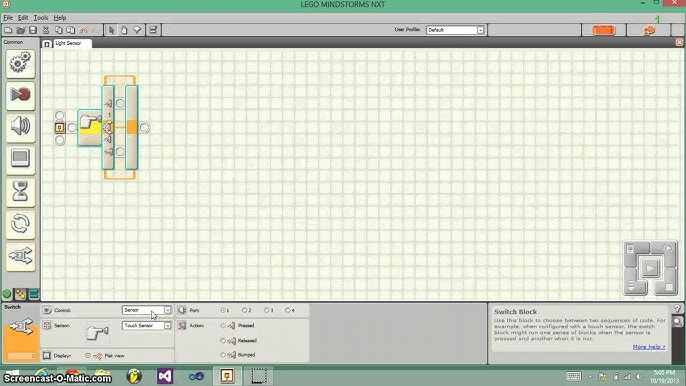Switch to the Common palette green circle tab
The width and height of the screenshot is (686, 386).
(x=7, y=294)
